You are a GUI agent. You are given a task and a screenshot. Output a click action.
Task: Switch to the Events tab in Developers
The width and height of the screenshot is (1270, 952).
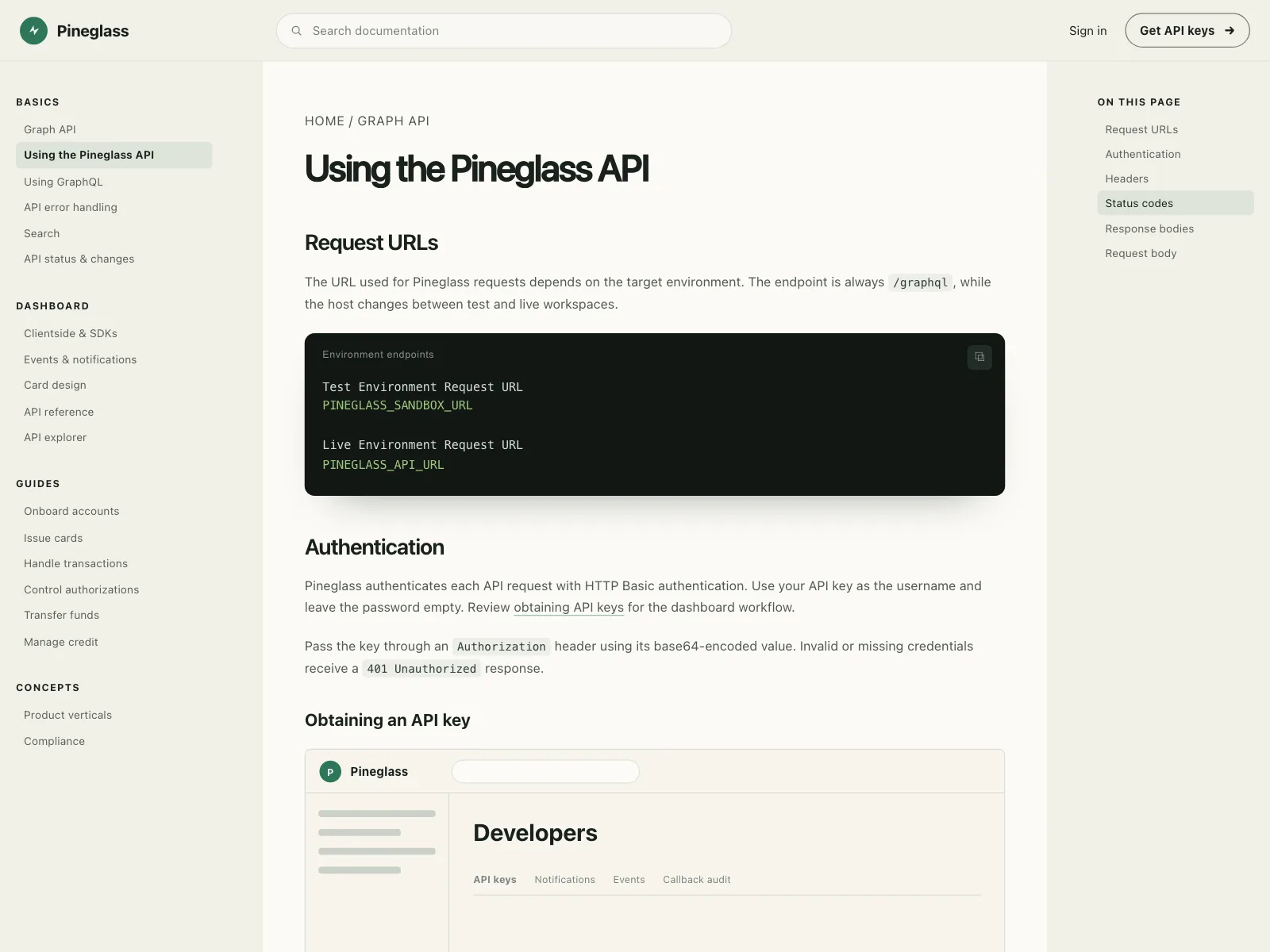pyautogui.click(x=629, y=880)
